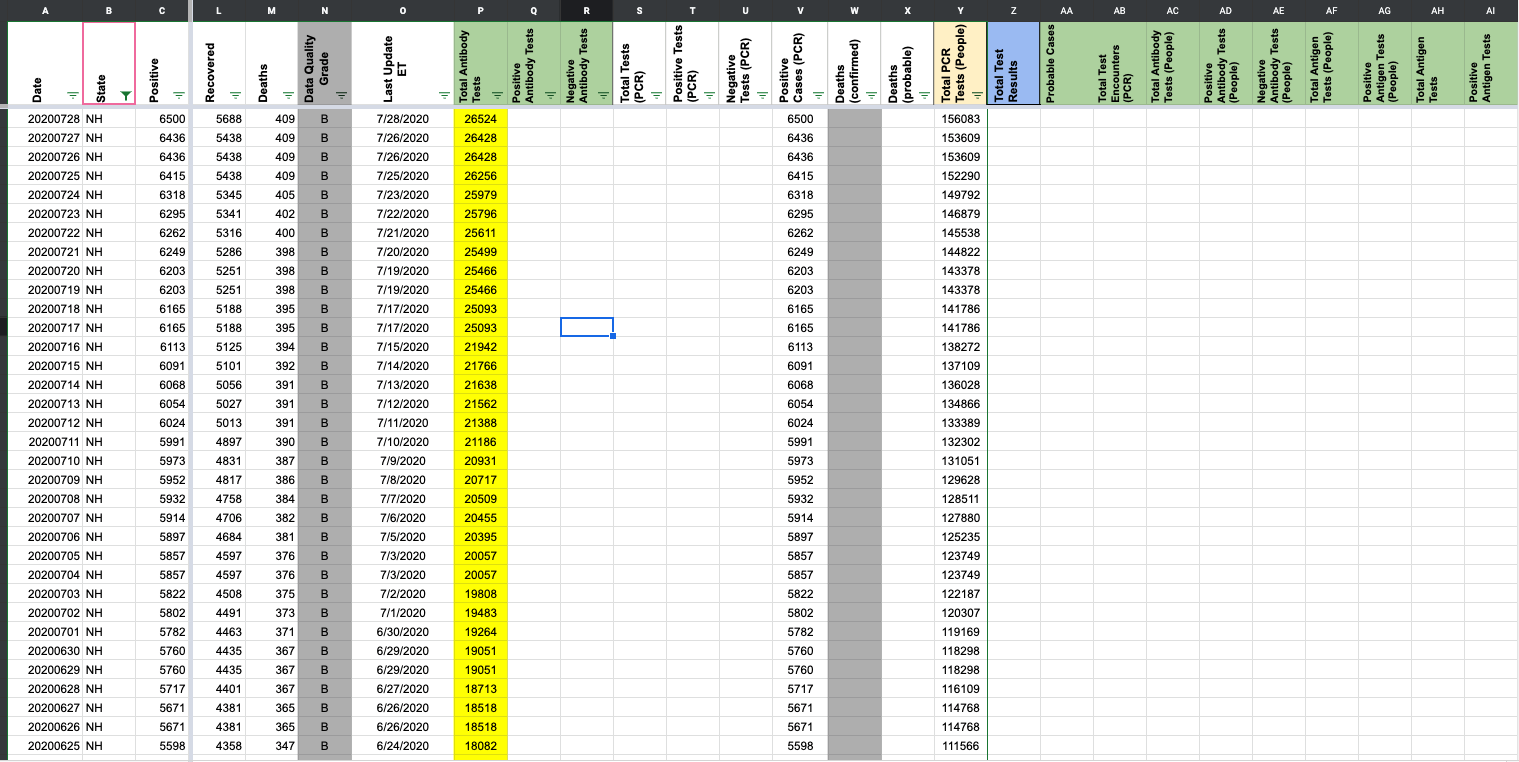Open the Data Quality Grade filter icon
The width and height of the screenshot is (1519, 762).
[x=341, y=95]
